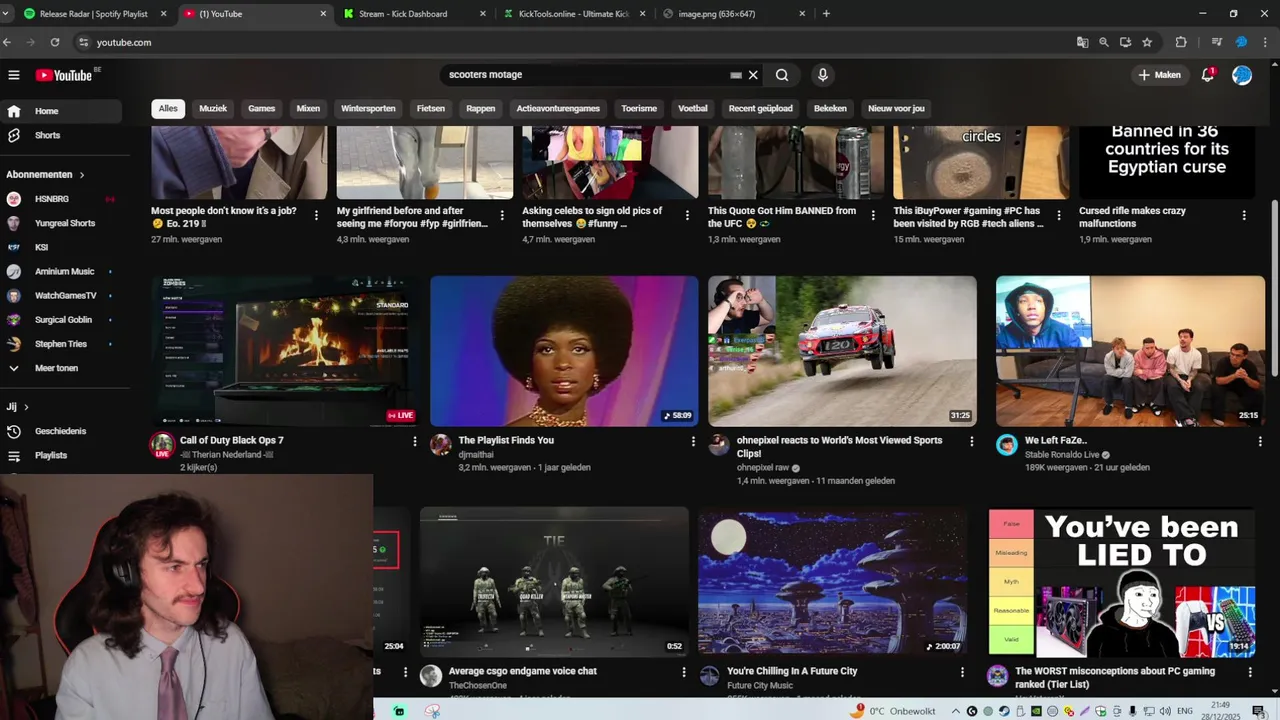Select the Actieavonturengames filter chip
Screen dimensions: 1280x720
[x=558, y=108]
